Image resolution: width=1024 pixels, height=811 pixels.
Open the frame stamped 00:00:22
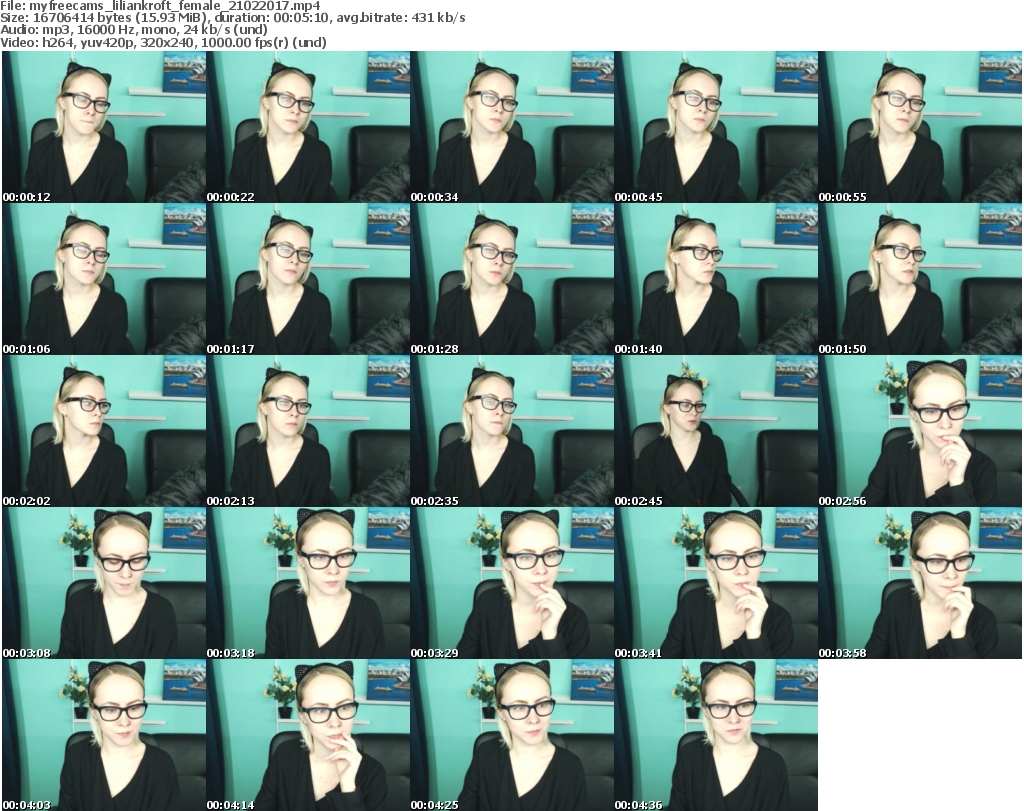coord(308,127)
